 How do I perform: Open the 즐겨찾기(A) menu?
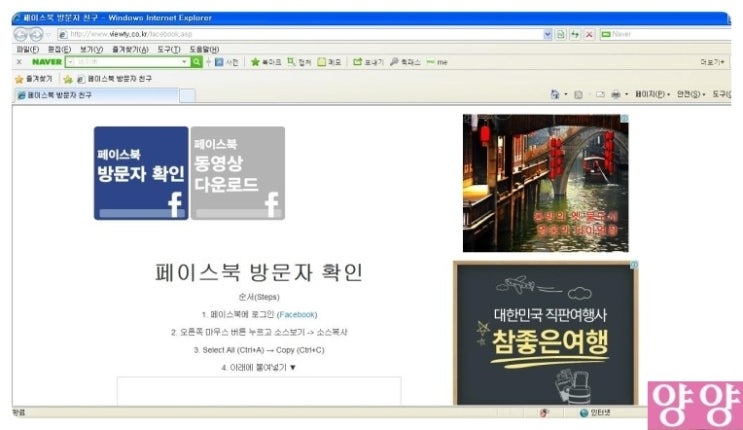click(130, 49)
